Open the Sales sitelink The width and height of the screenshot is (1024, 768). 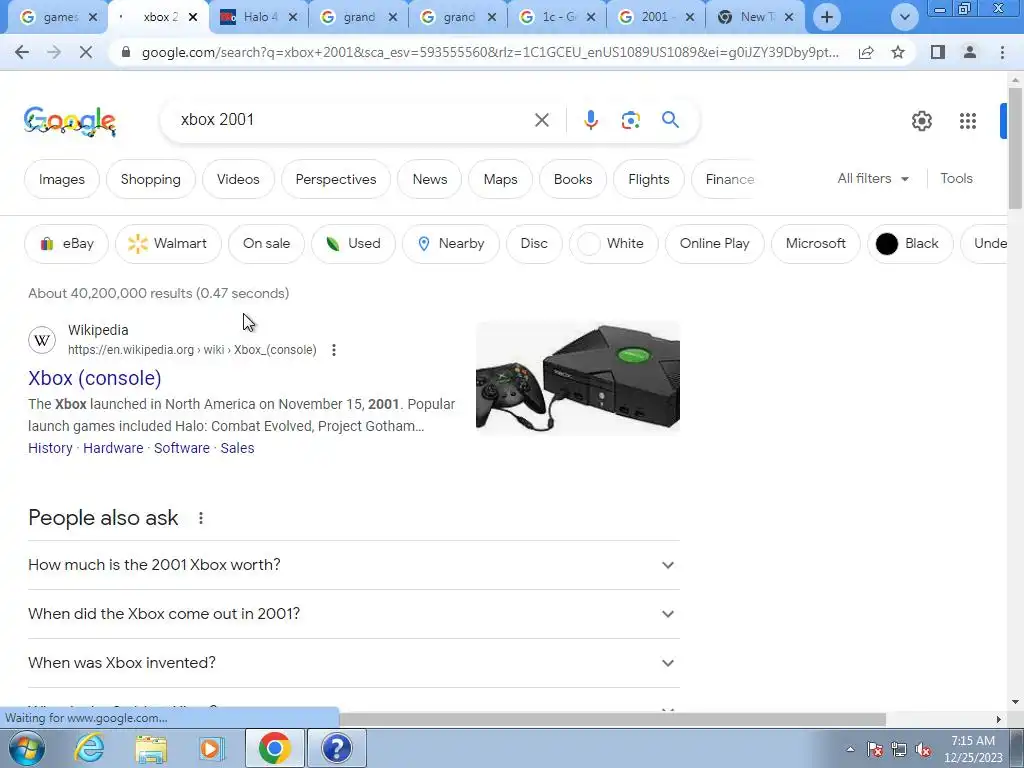[x=237, y=448]
